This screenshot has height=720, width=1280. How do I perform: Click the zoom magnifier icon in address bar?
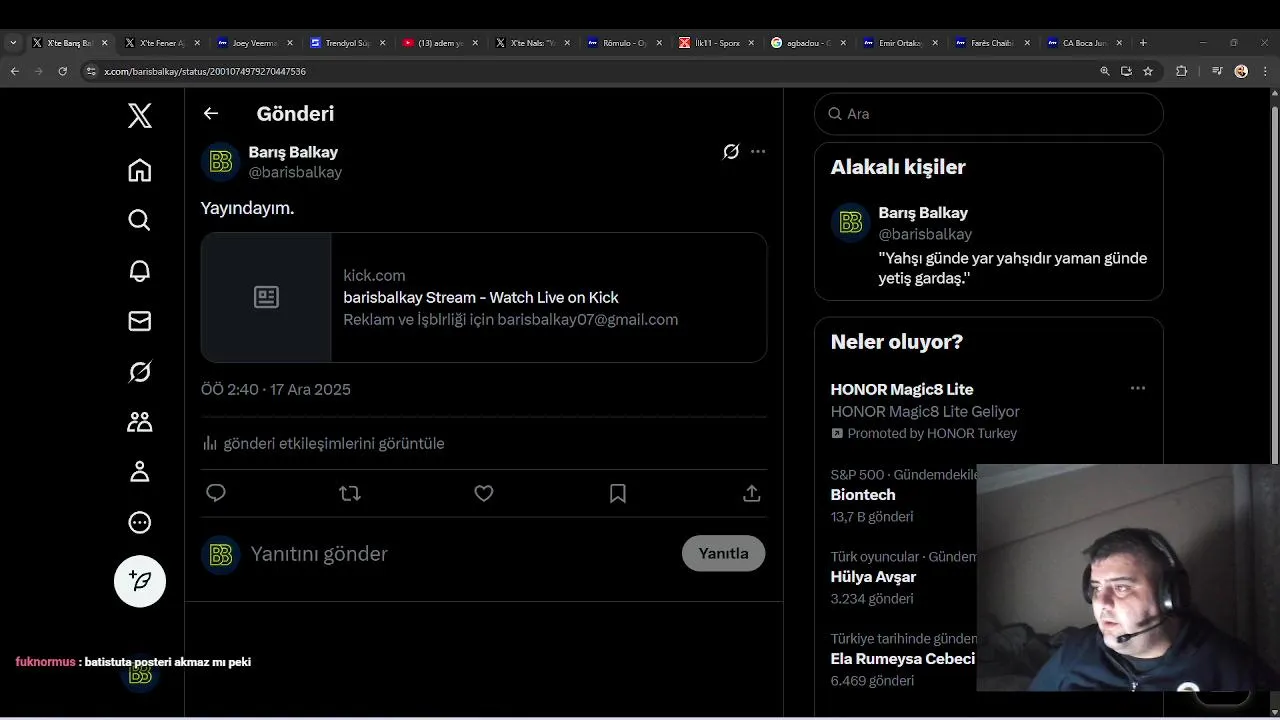(x=1105, y=71)
